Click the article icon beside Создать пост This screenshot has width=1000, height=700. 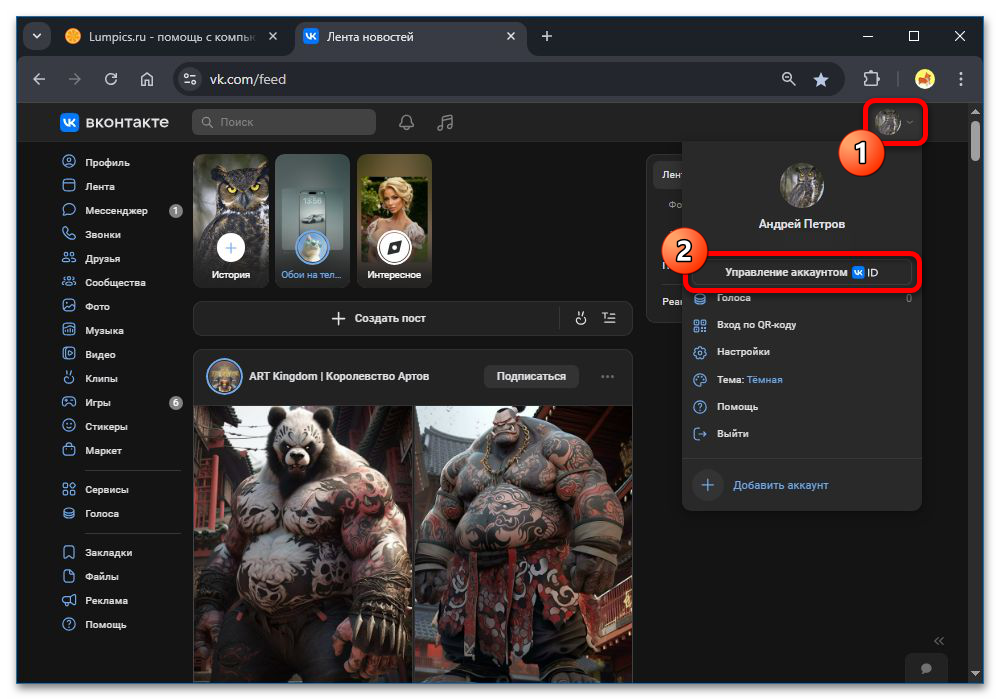[x=609, y=318]
